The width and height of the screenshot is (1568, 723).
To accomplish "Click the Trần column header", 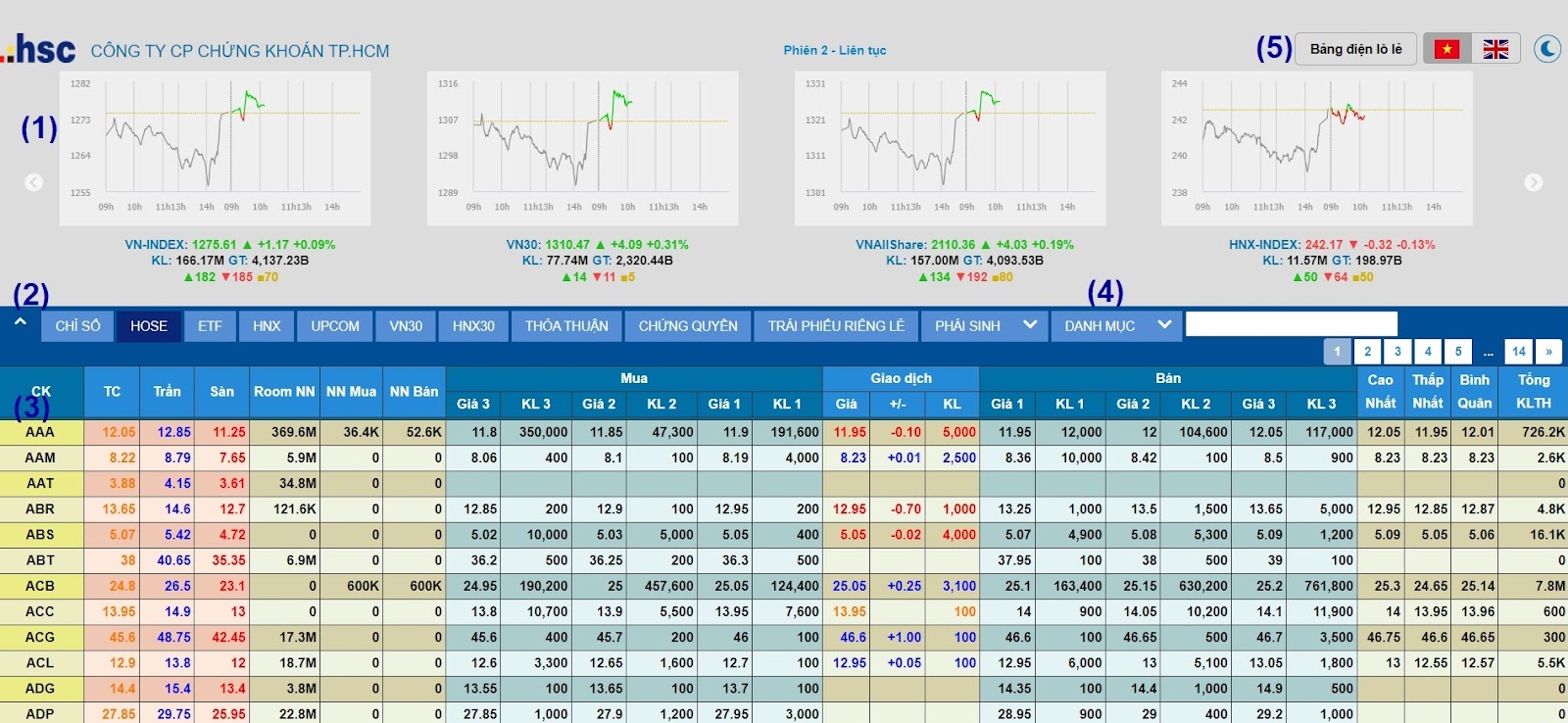I will pyautogui.click(x=167, y=391).
